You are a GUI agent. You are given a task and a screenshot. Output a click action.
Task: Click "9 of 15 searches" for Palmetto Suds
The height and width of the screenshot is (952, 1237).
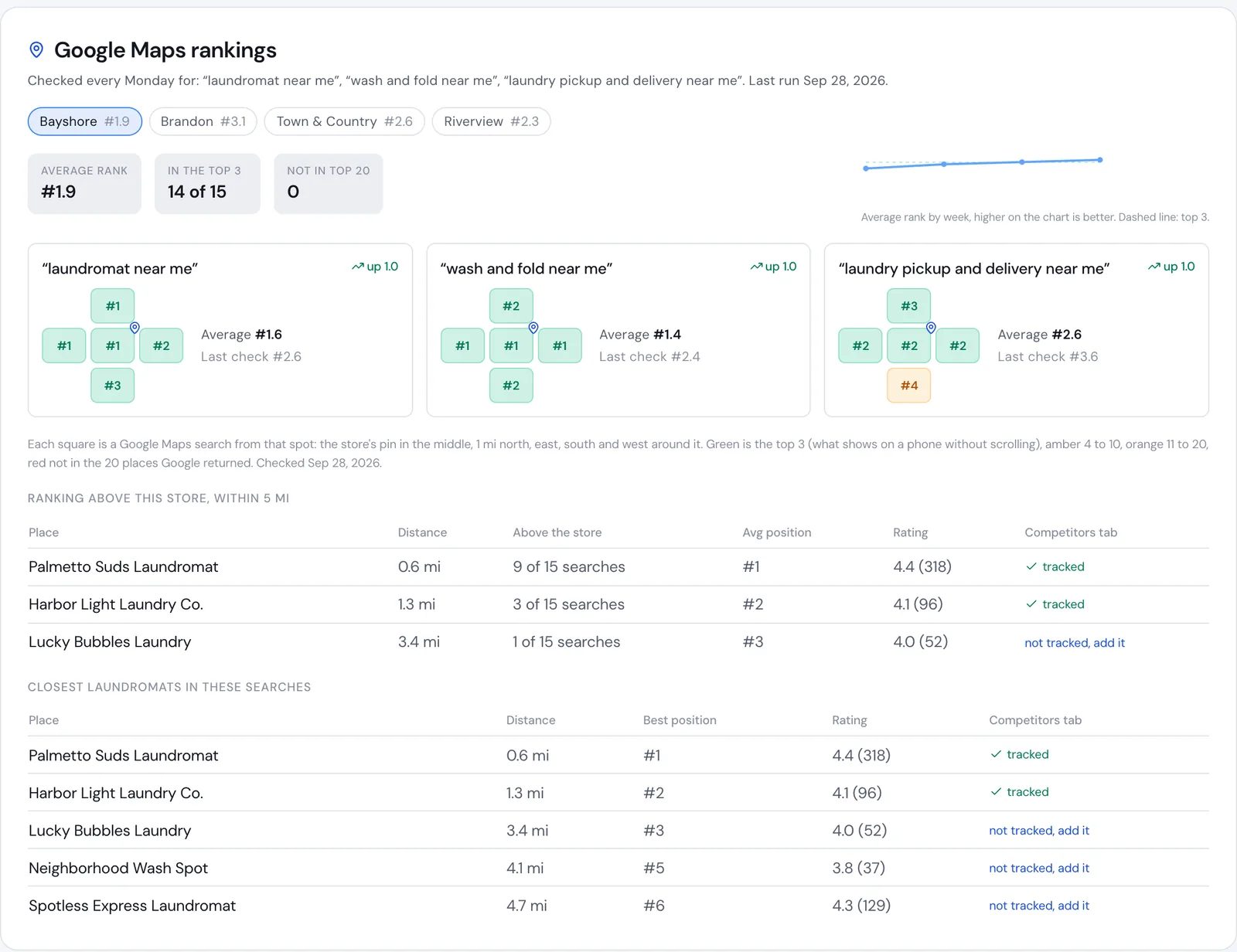(x=569, y=567)
